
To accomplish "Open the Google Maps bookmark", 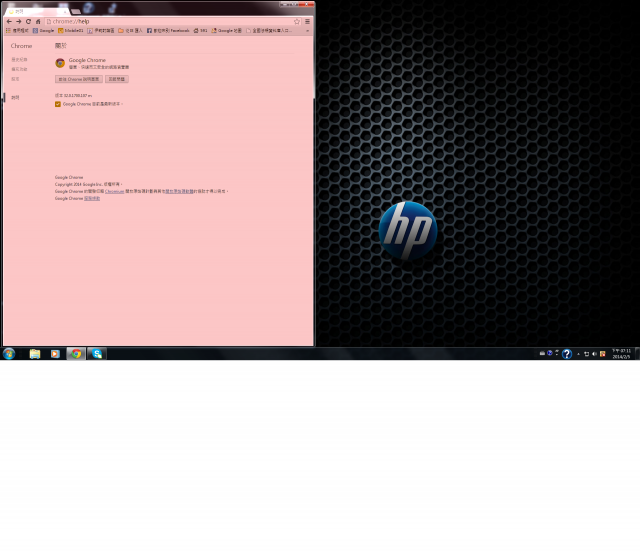I will coord(227,30).
